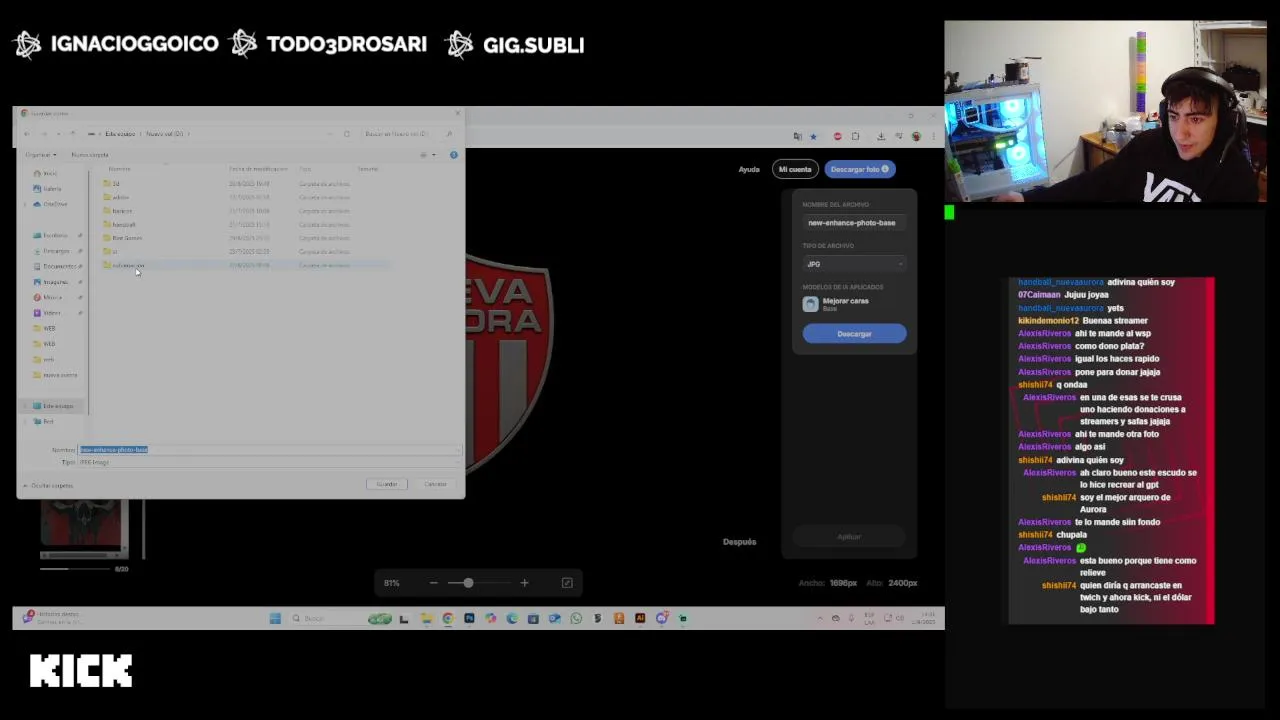Click the bookmark star in Chrome toolbar
Screen dimensions: 1280x720
pyautogui.click(x=813, y=136)
